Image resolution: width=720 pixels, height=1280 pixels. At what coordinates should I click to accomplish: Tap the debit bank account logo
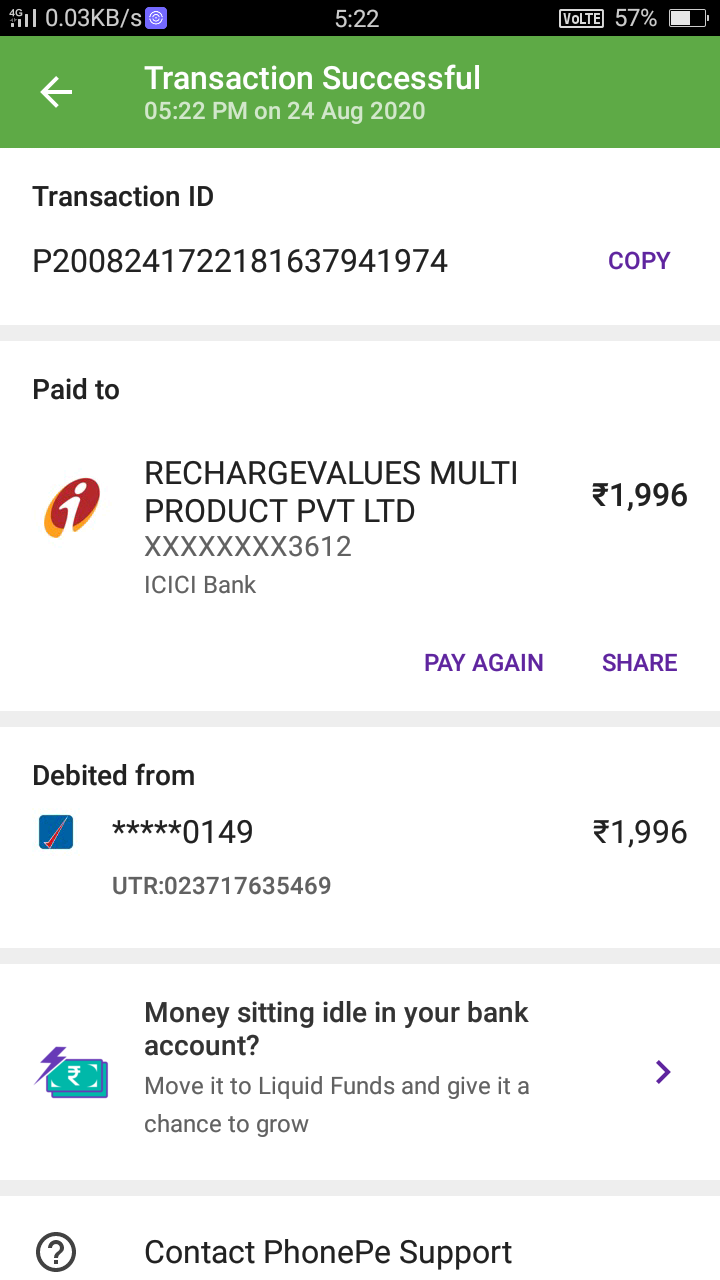point(56,832)
